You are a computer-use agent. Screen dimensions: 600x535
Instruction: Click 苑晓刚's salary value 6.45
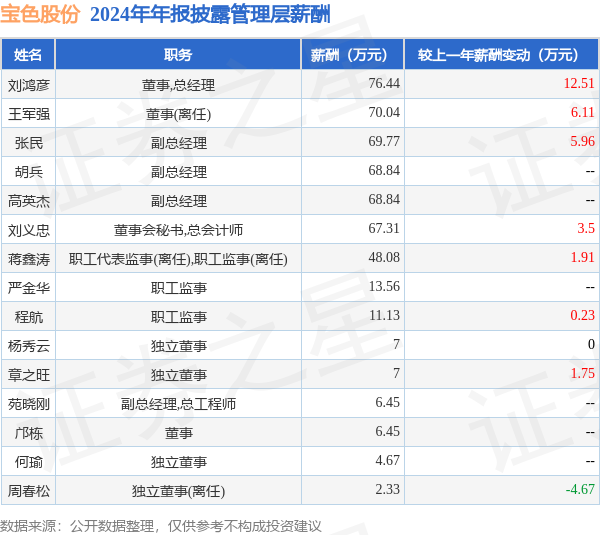(387, 403)
